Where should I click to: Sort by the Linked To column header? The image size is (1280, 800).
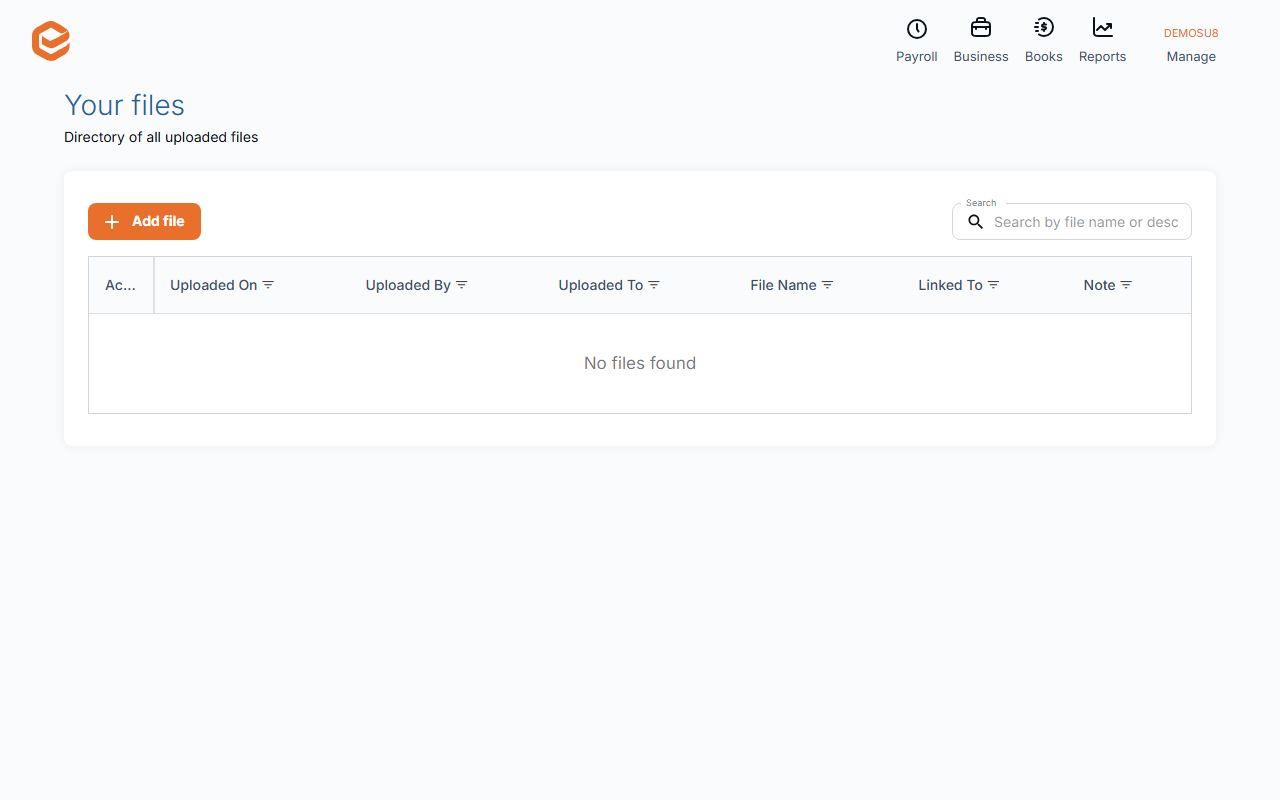(951, 285)
